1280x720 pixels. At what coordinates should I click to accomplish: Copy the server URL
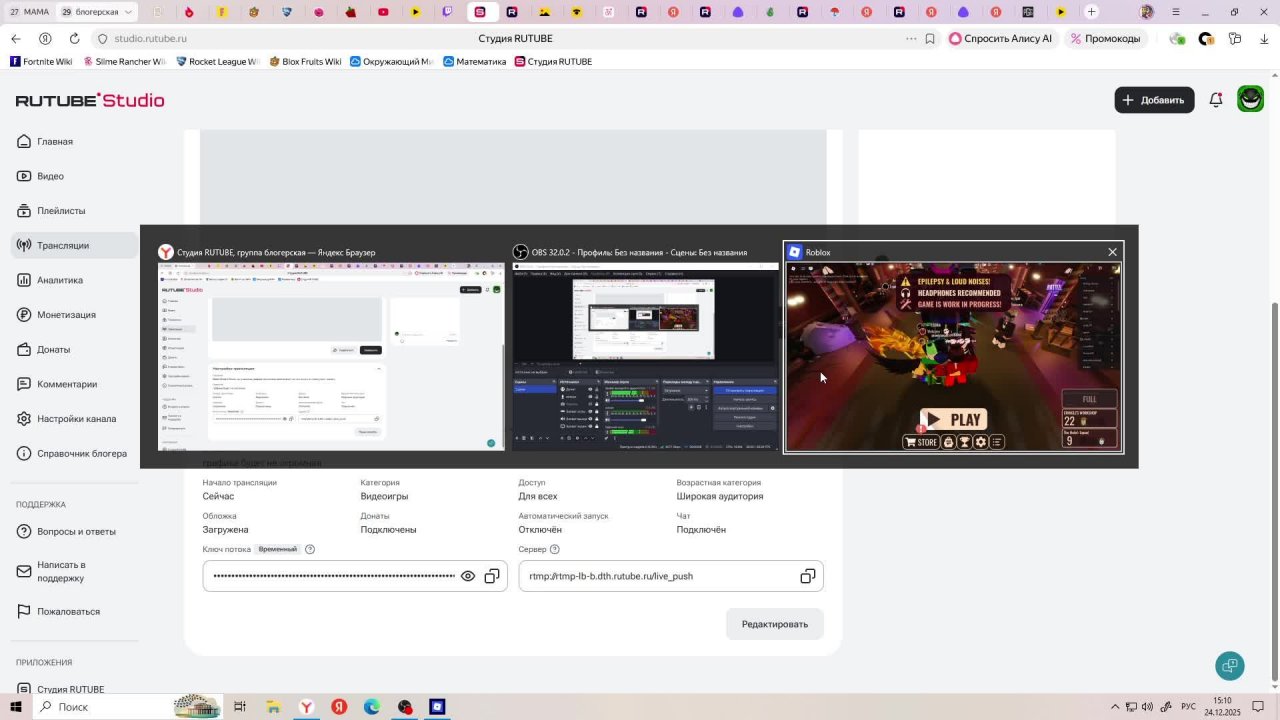tap(808, 576)
